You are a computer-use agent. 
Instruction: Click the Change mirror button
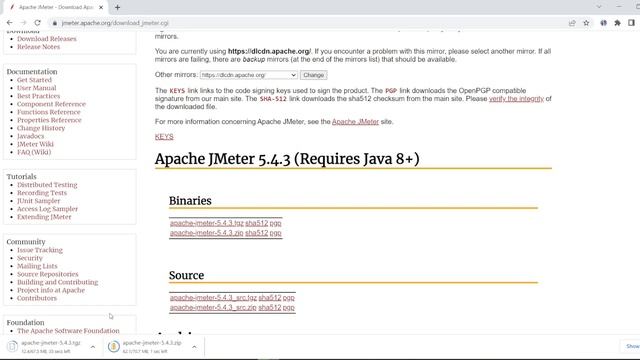tap(313, 75)
